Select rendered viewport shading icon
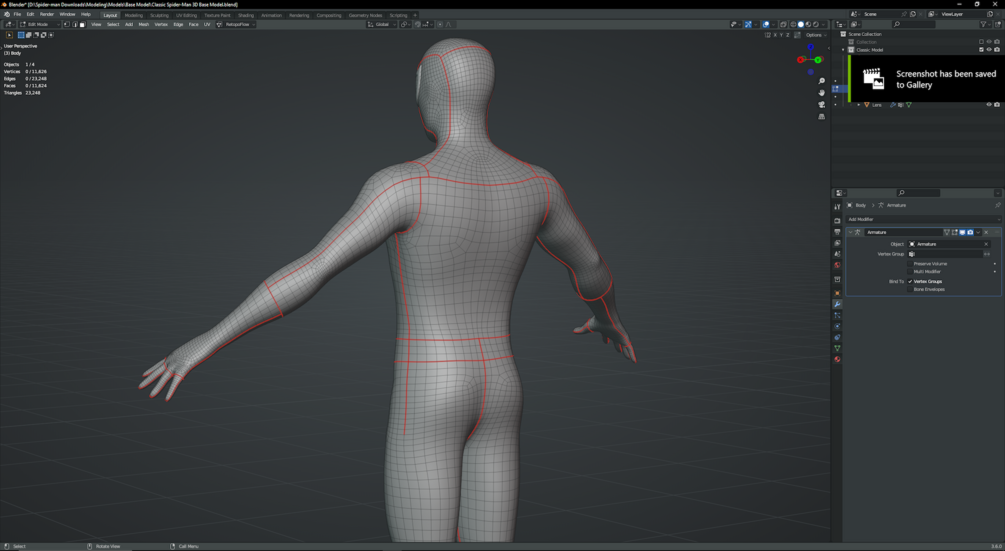The width and height of the screenshot is (1005, 551). point(816,24)
